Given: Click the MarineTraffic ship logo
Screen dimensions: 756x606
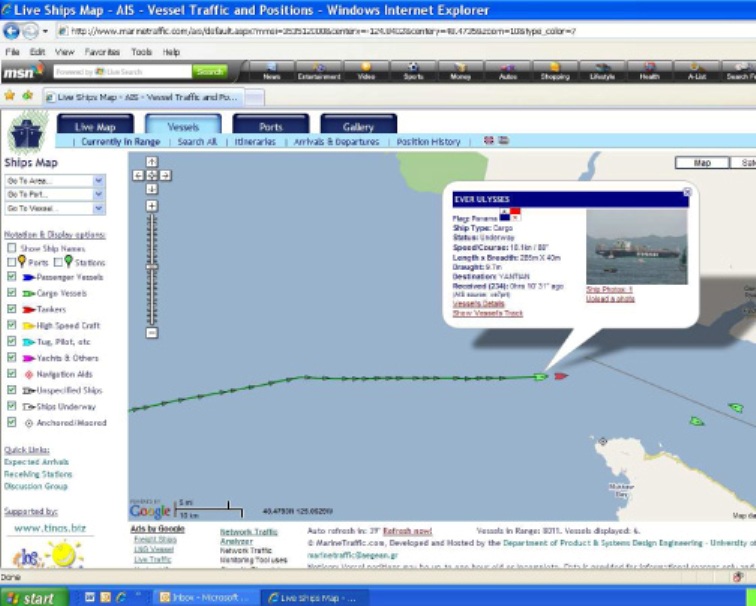Looking at the screenshot, I should (28, 133).
